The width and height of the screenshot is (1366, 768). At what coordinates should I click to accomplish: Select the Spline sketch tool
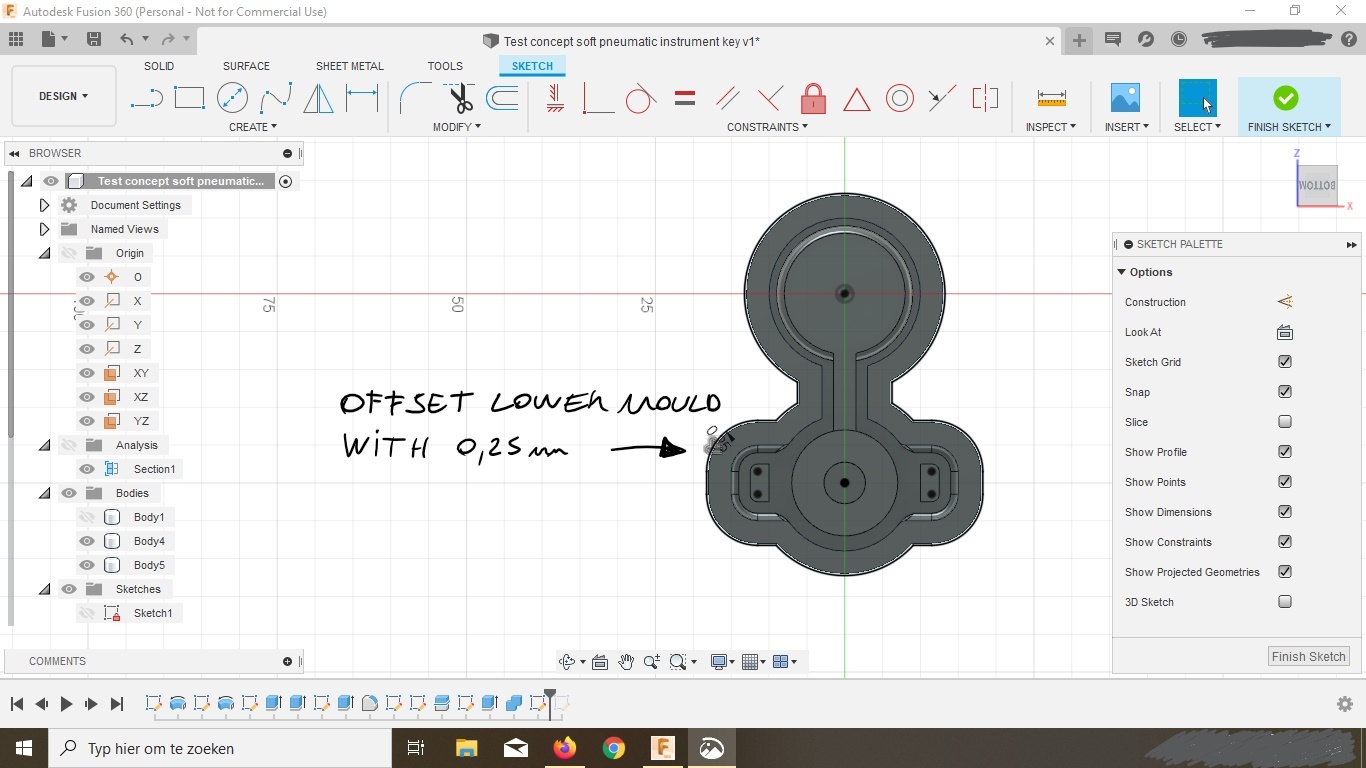tap(275, 98)
